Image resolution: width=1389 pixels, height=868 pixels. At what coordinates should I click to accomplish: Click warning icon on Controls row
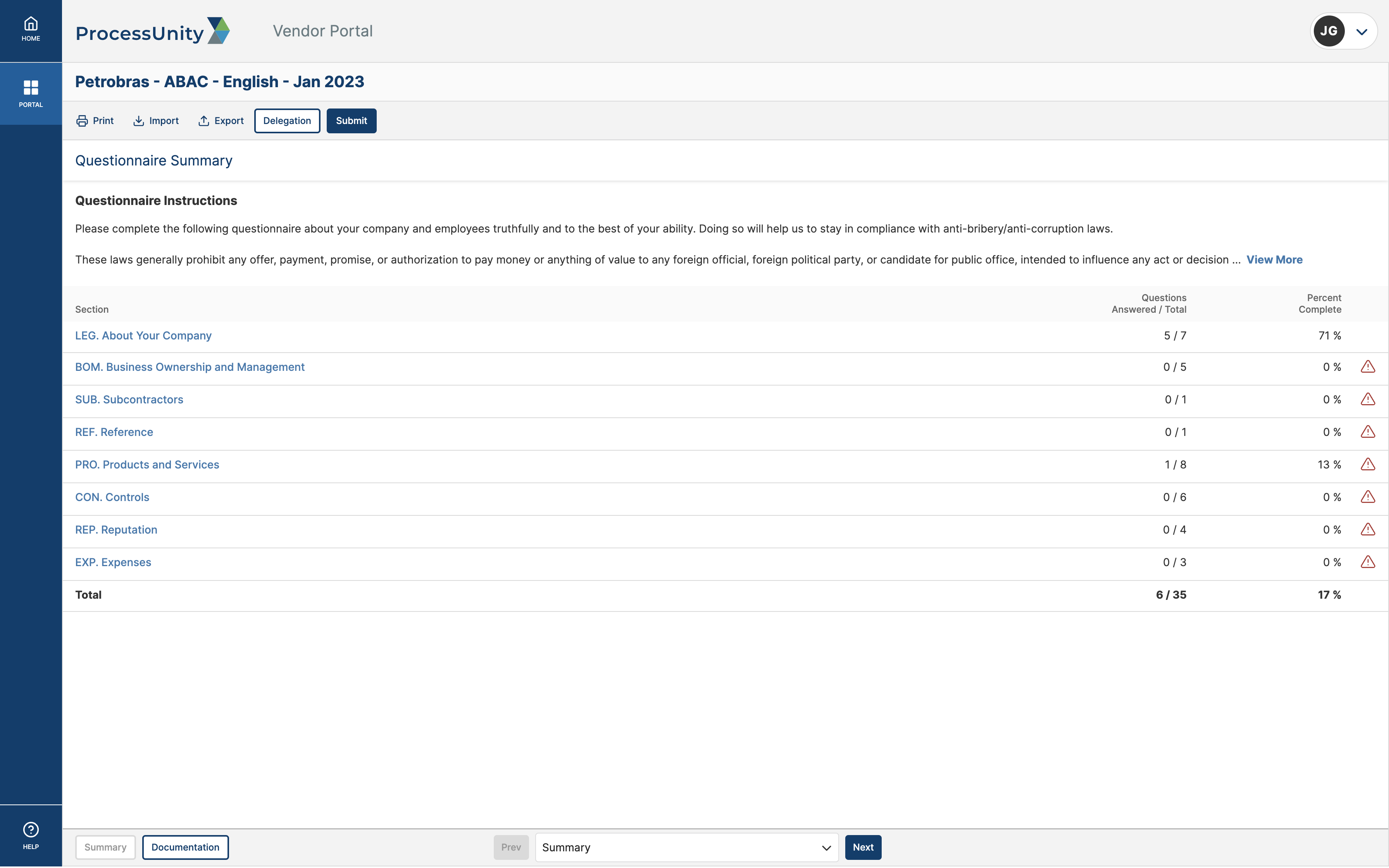[1368, 496]
